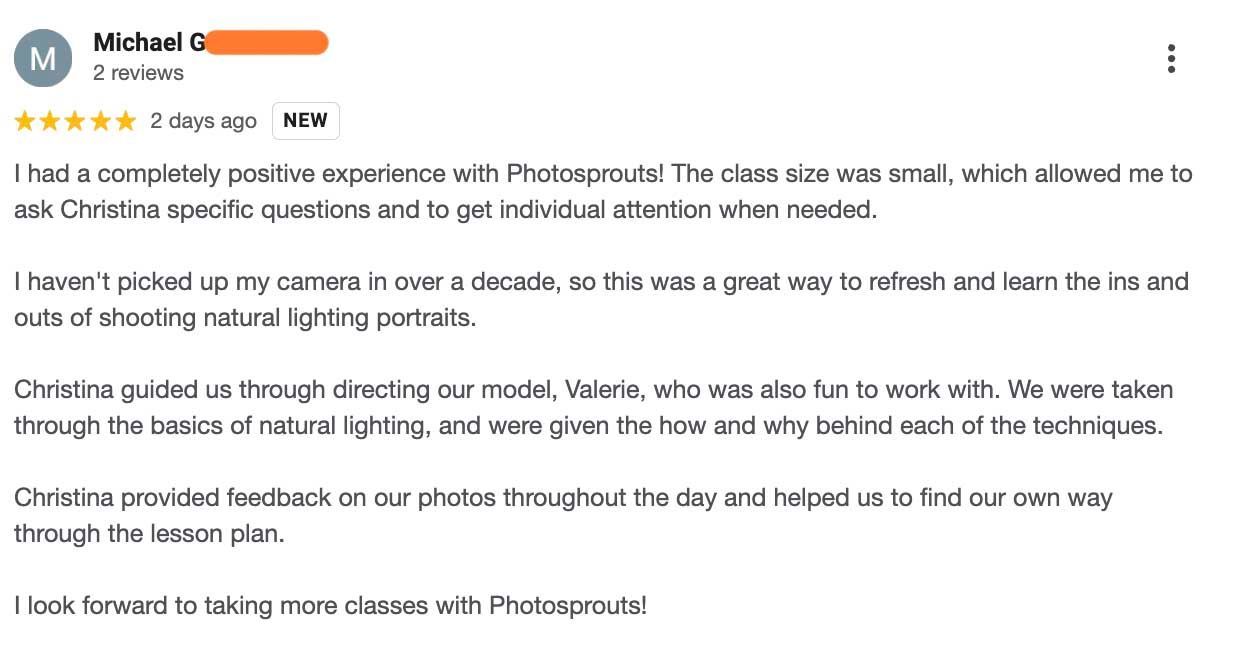
Task: Click the third, middle star of the rating
Action: tap(75, 122)
